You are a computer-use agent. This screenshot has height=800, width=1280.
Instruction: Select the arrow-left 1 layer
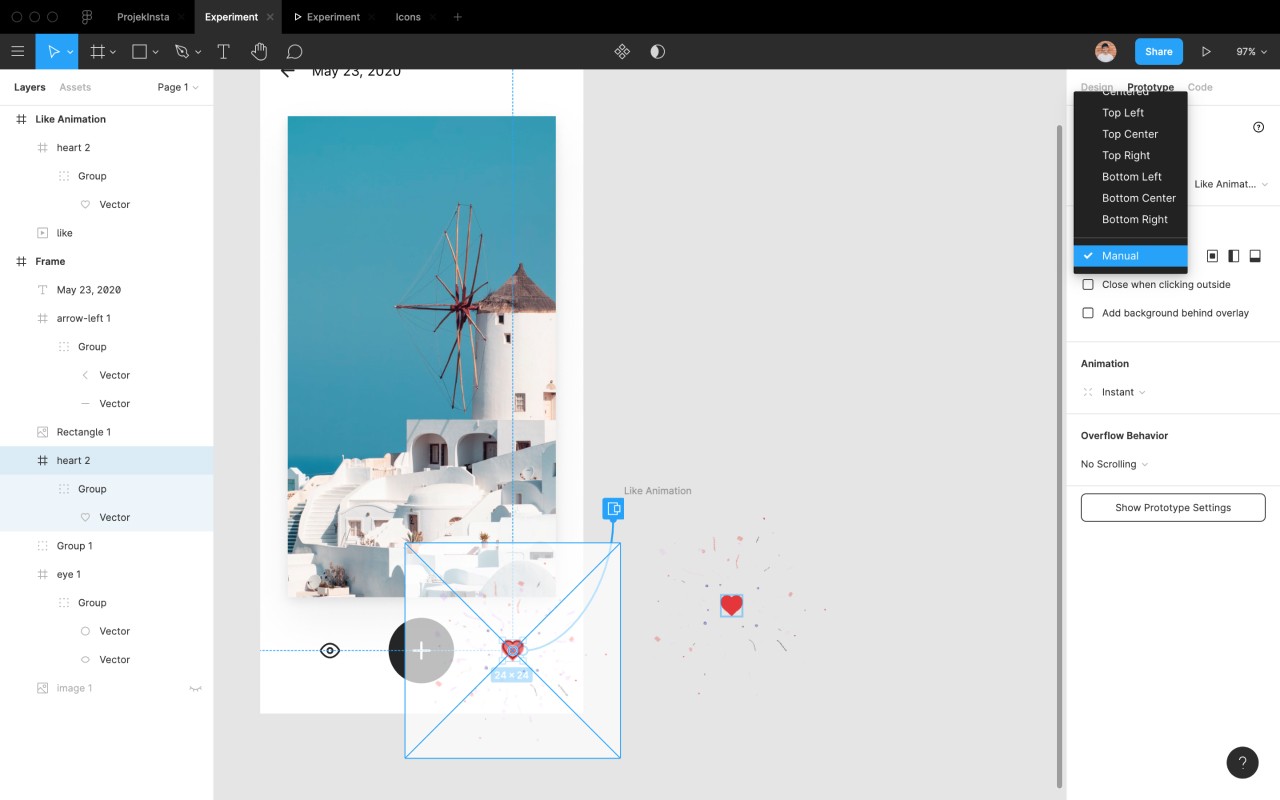106,318
